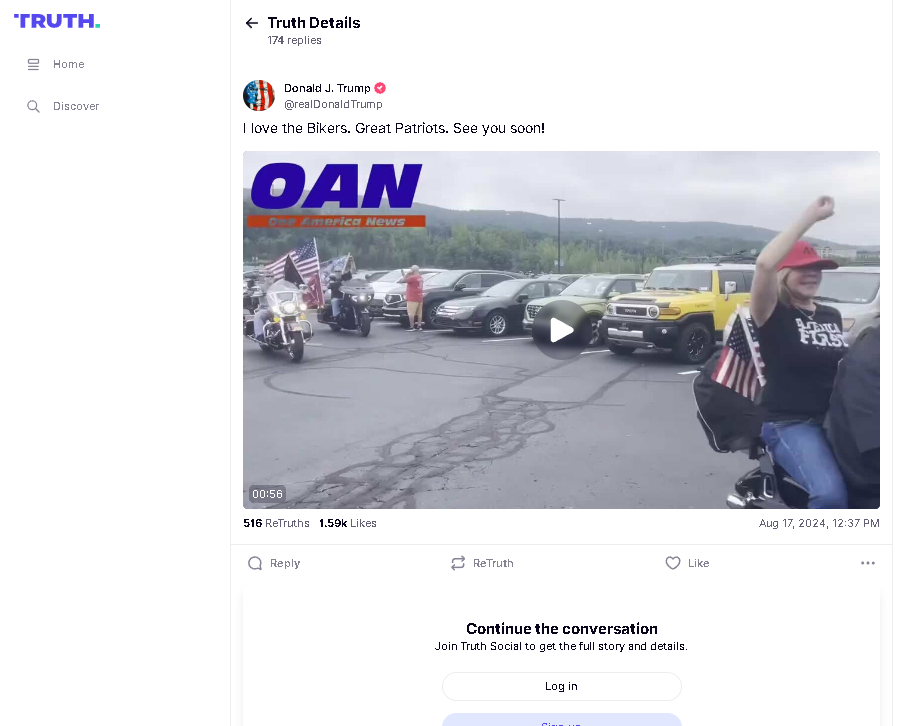Open the three-dot more options menu

tap(867, 563)
